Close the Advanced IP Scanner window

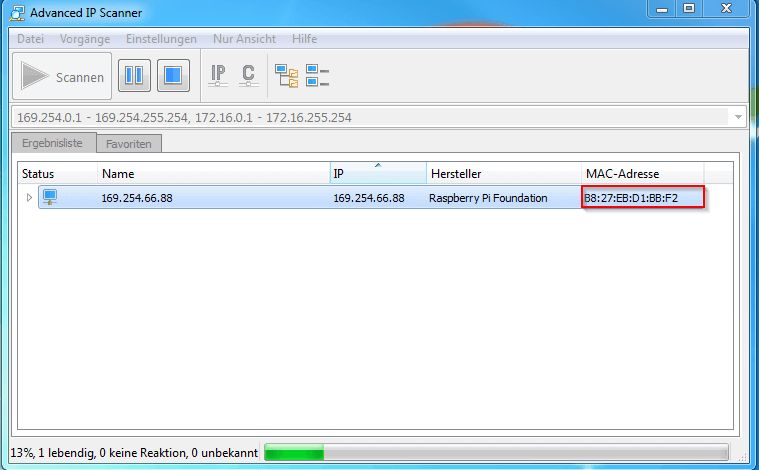[x=726, y=9]
